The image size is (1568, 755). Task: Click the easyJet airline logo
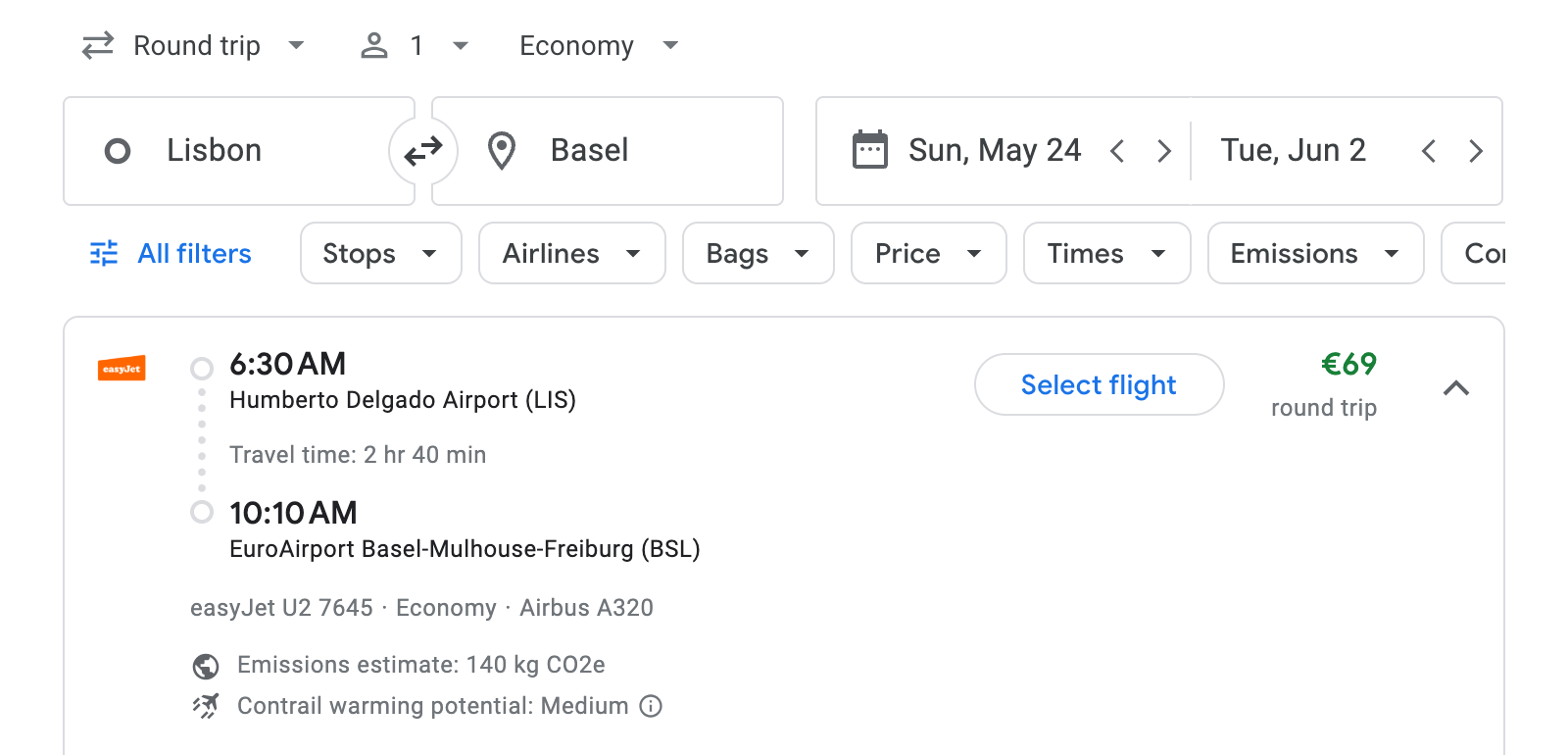pyautogui.click(x=121, y=369)
